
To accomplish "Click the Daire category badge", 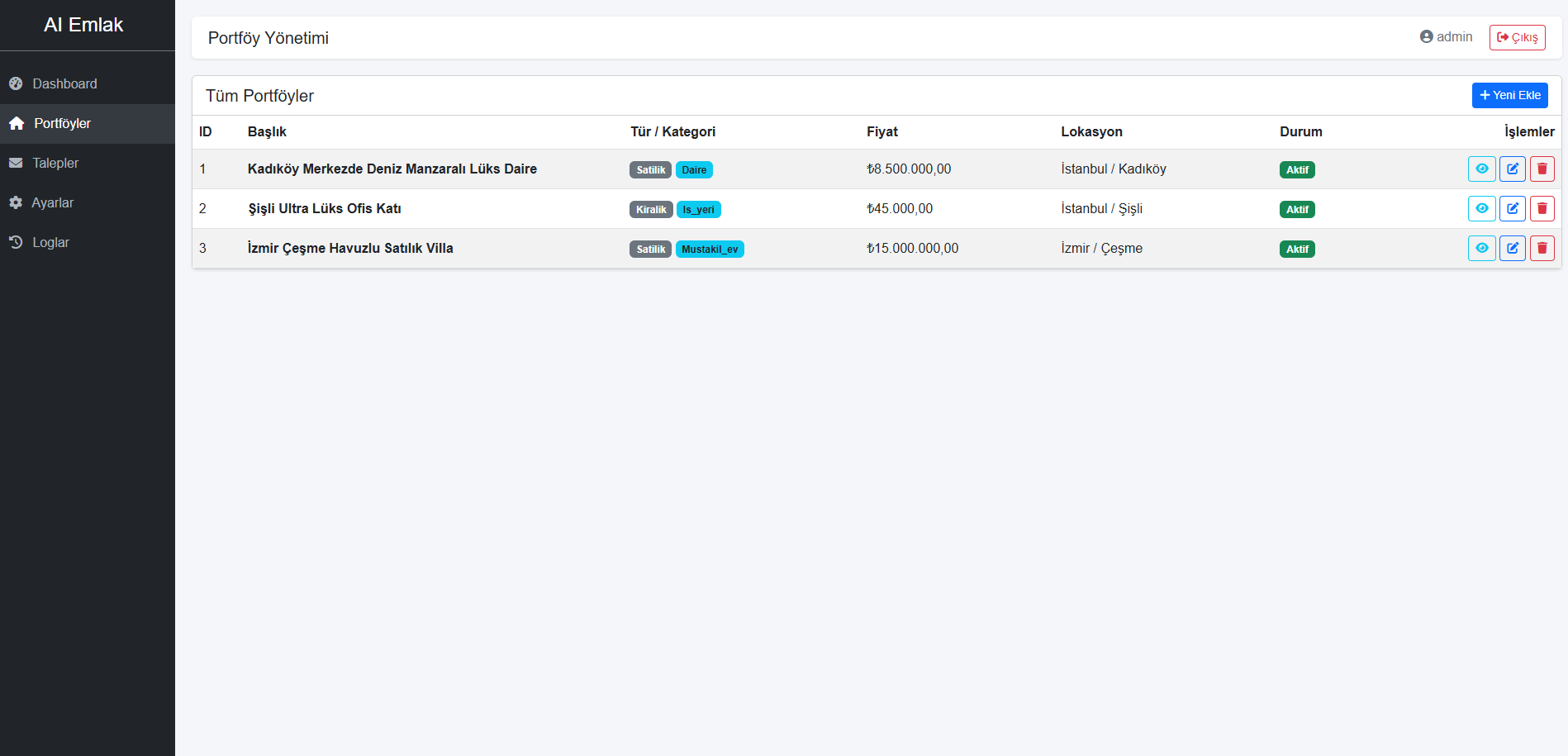I will [694, 170].
